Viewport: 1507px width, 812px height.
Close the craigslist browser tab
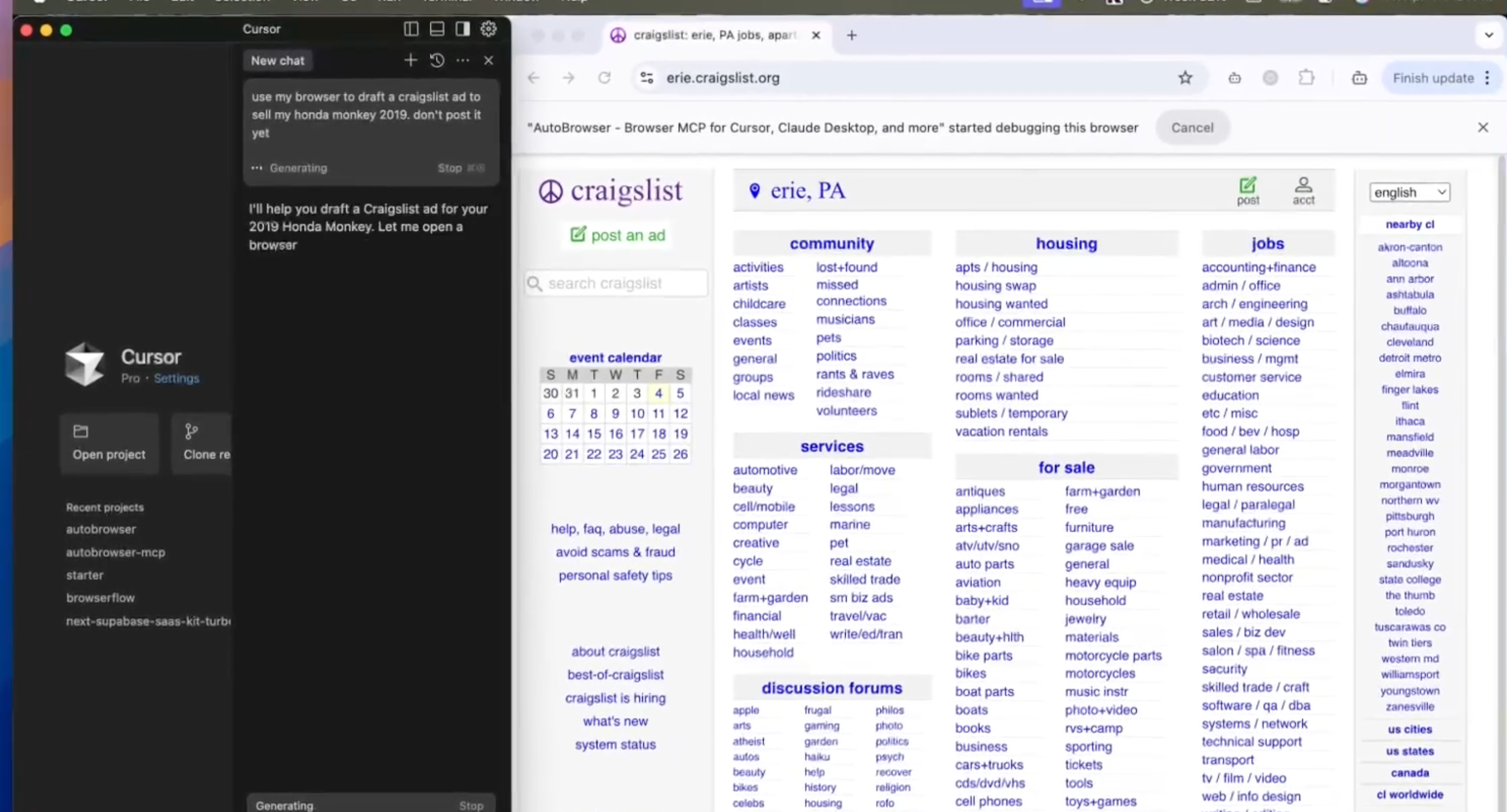815,35
